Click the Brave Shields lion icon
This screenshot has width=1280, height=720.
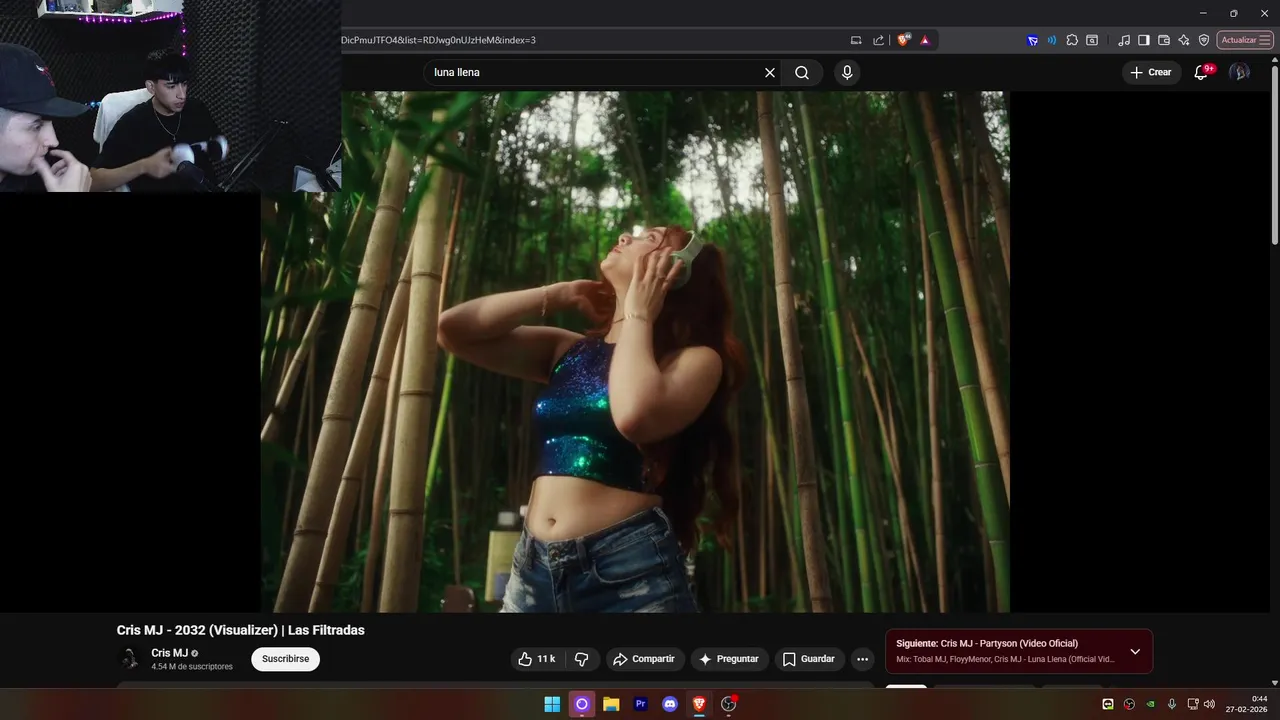coord(904,40)
